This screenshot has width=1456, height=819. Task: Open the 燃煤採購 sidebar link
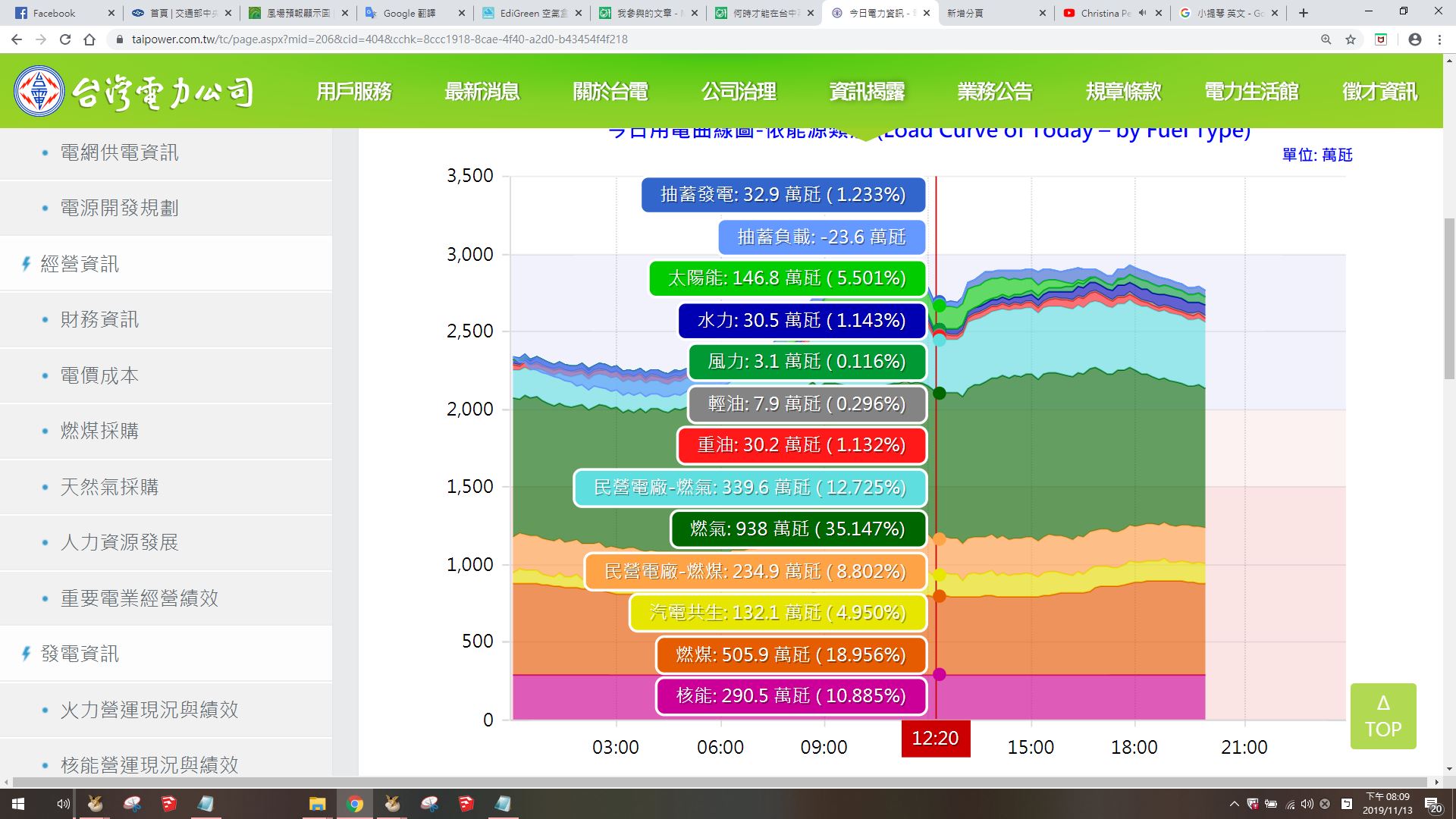click(x=99, y=431)
